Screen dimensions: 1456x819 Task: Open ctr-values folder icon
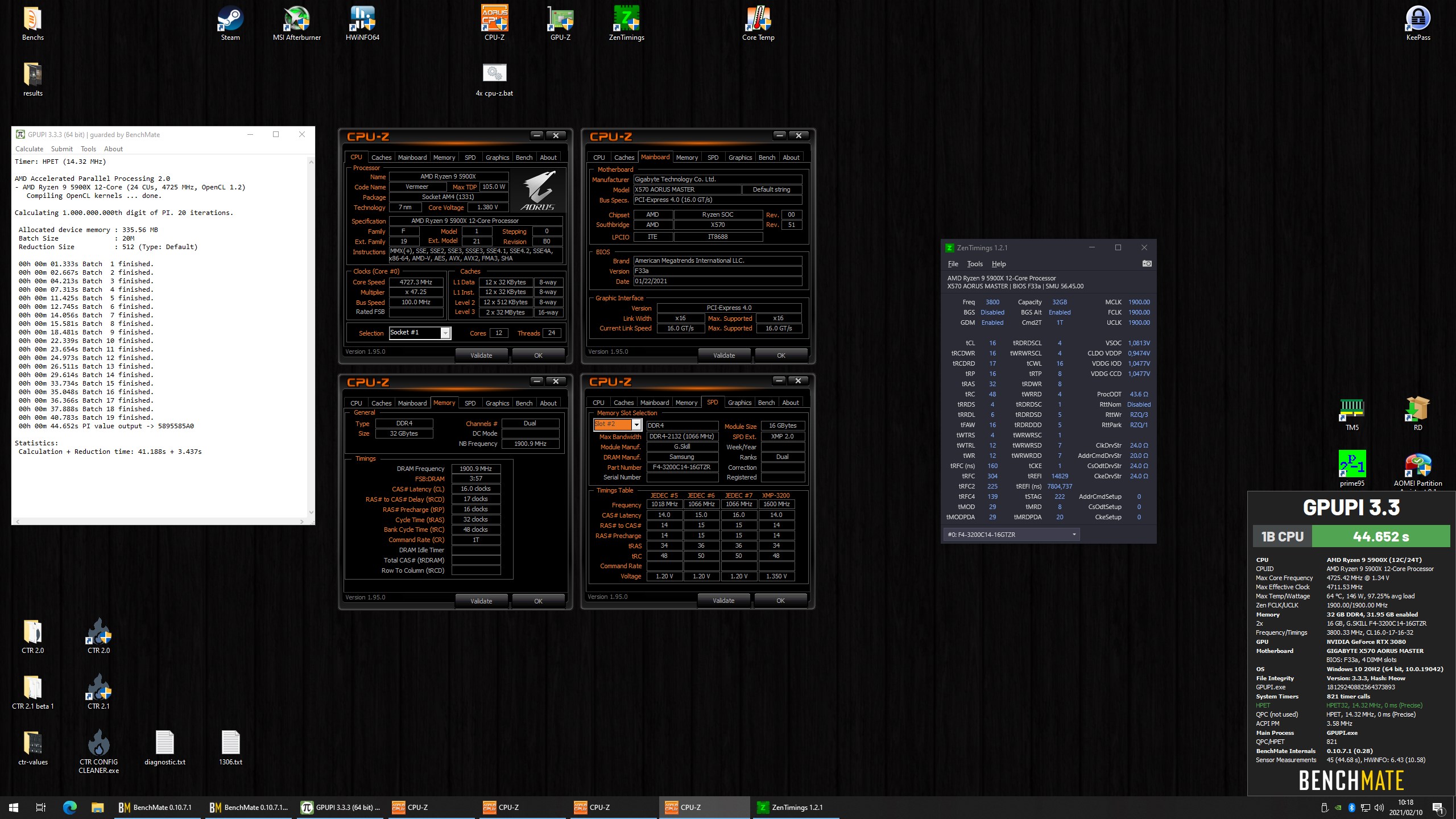32,748
